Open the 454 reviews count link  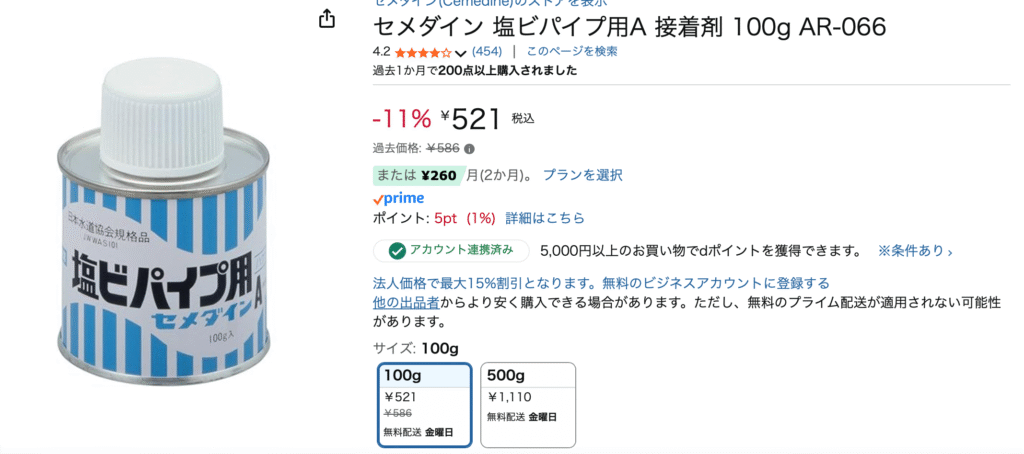point(487,52)
